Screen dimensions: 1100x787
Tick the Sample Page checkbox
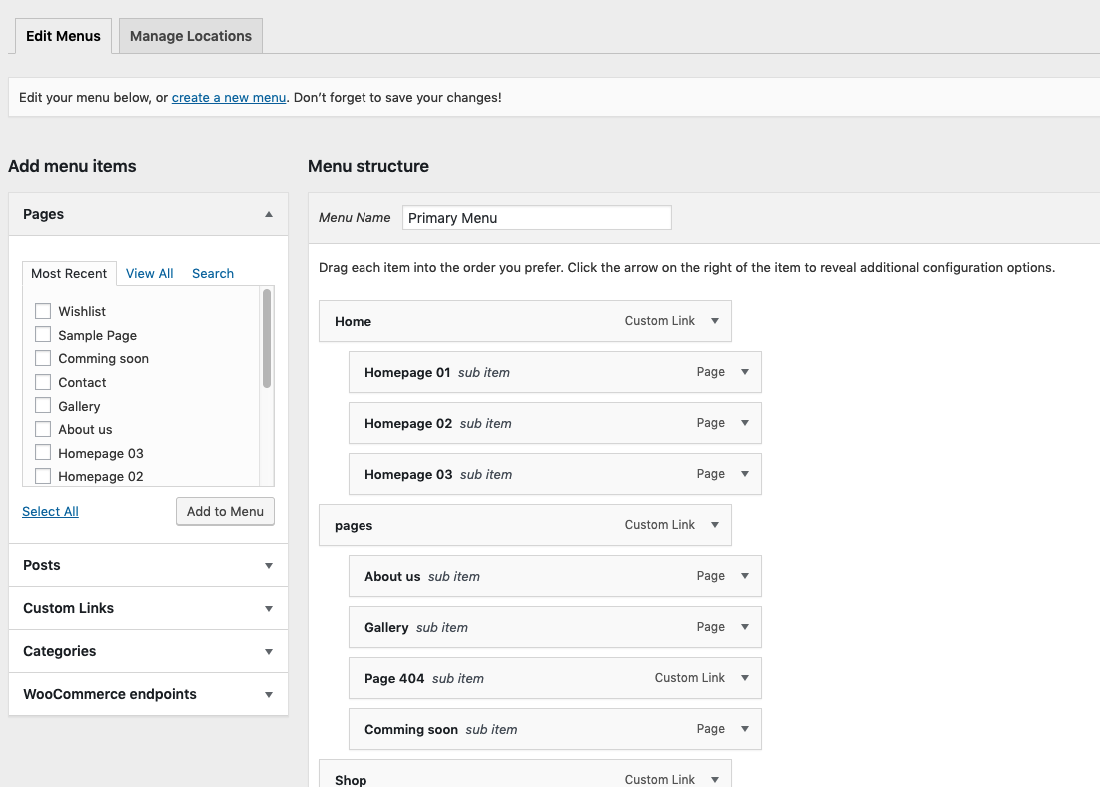coord(43,335)
